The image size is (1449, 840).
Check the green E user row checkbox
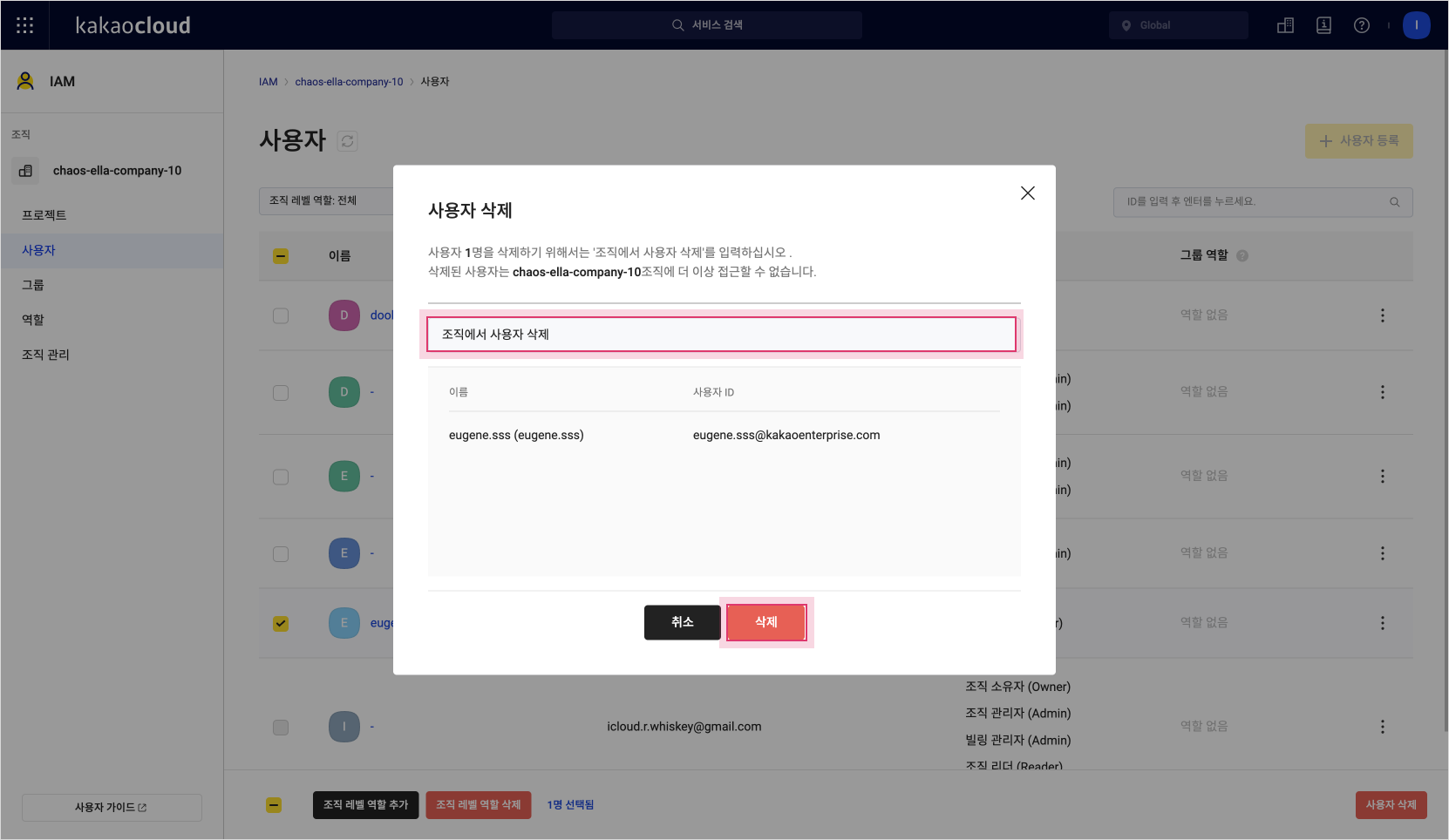[281, 477]
